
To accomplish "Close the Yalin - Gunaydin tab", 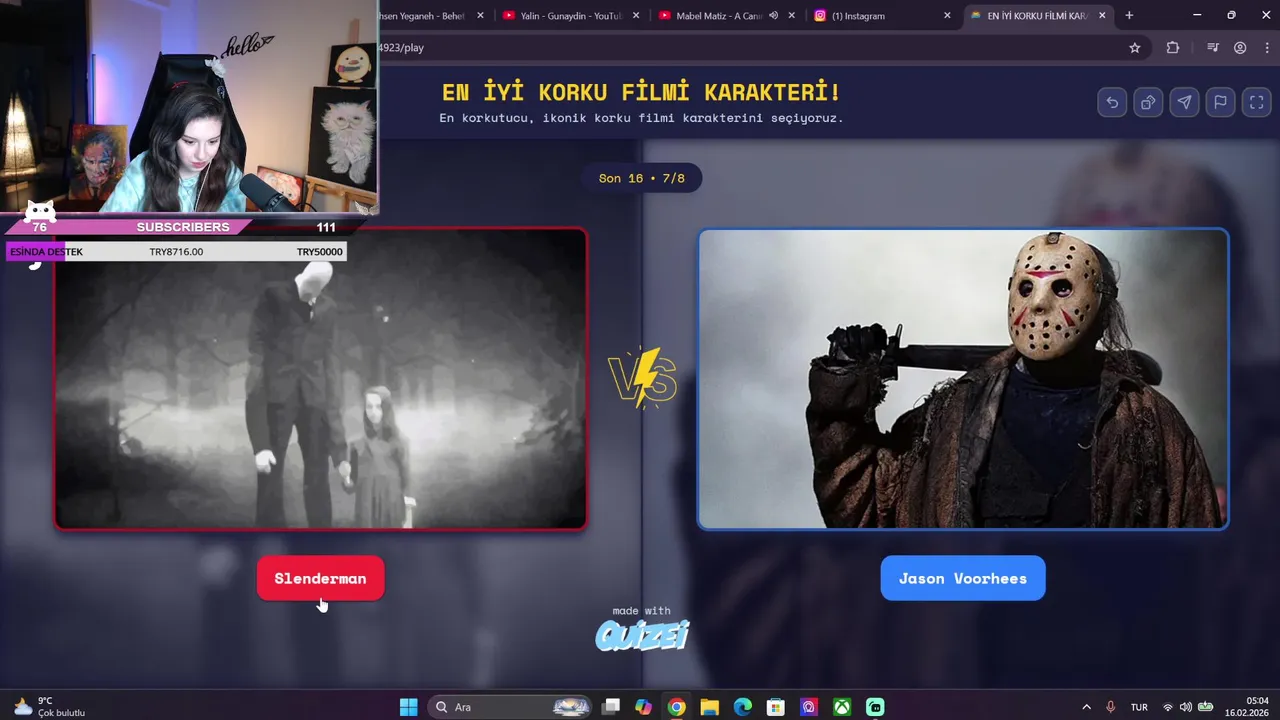I will tap(636, 15).
